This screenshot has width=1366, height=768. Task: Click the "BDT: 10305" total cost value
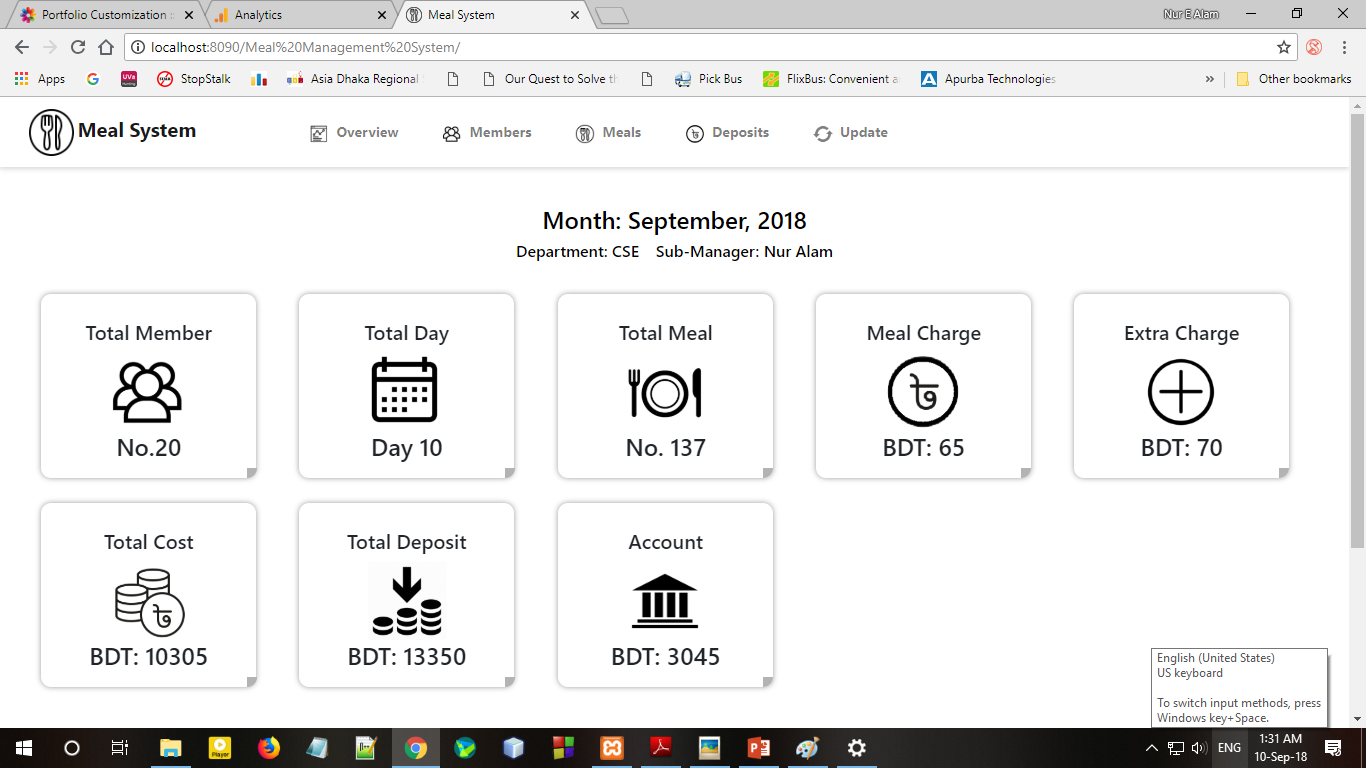[x=148, y=657]
